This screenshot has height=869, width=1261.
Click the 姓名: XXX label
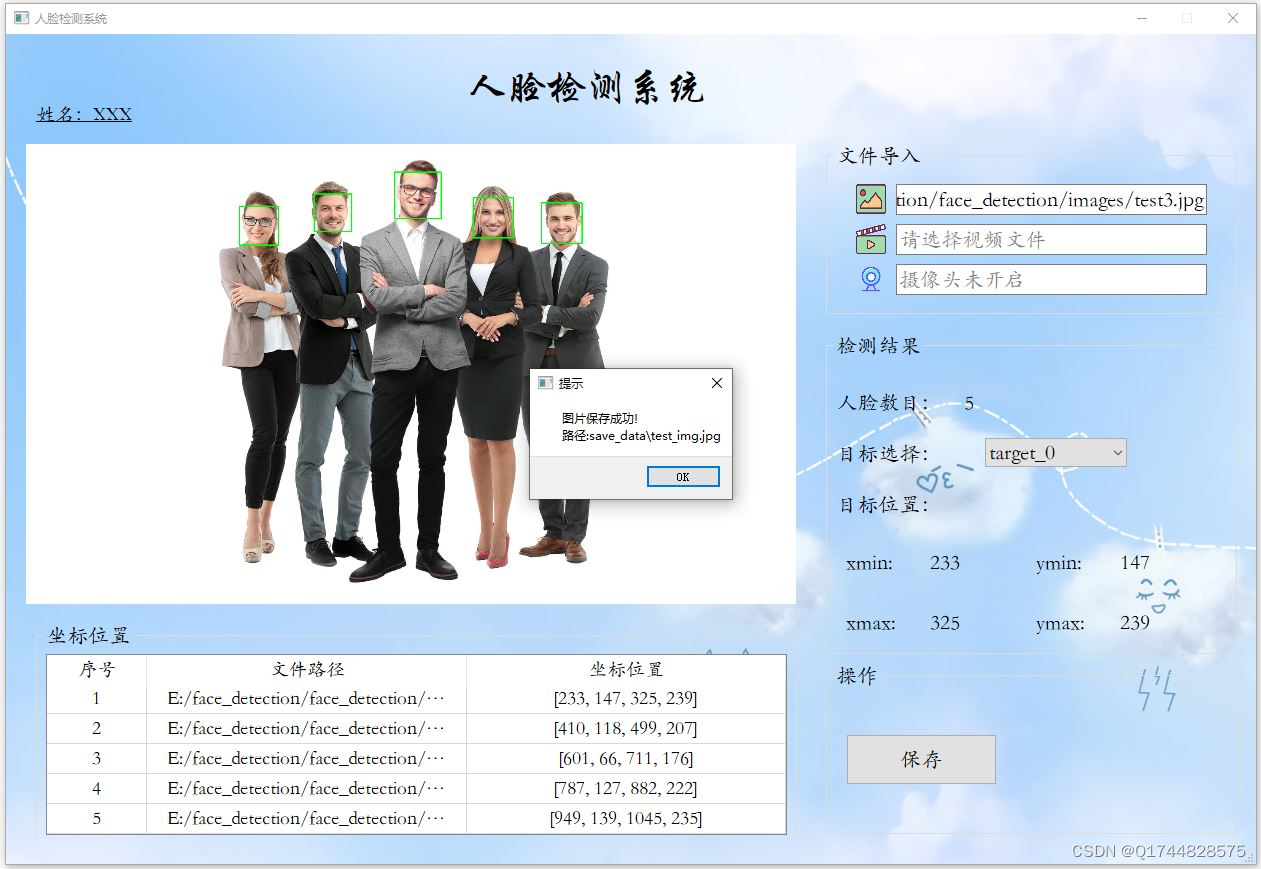pyautogui.click(x=84, y=114)
